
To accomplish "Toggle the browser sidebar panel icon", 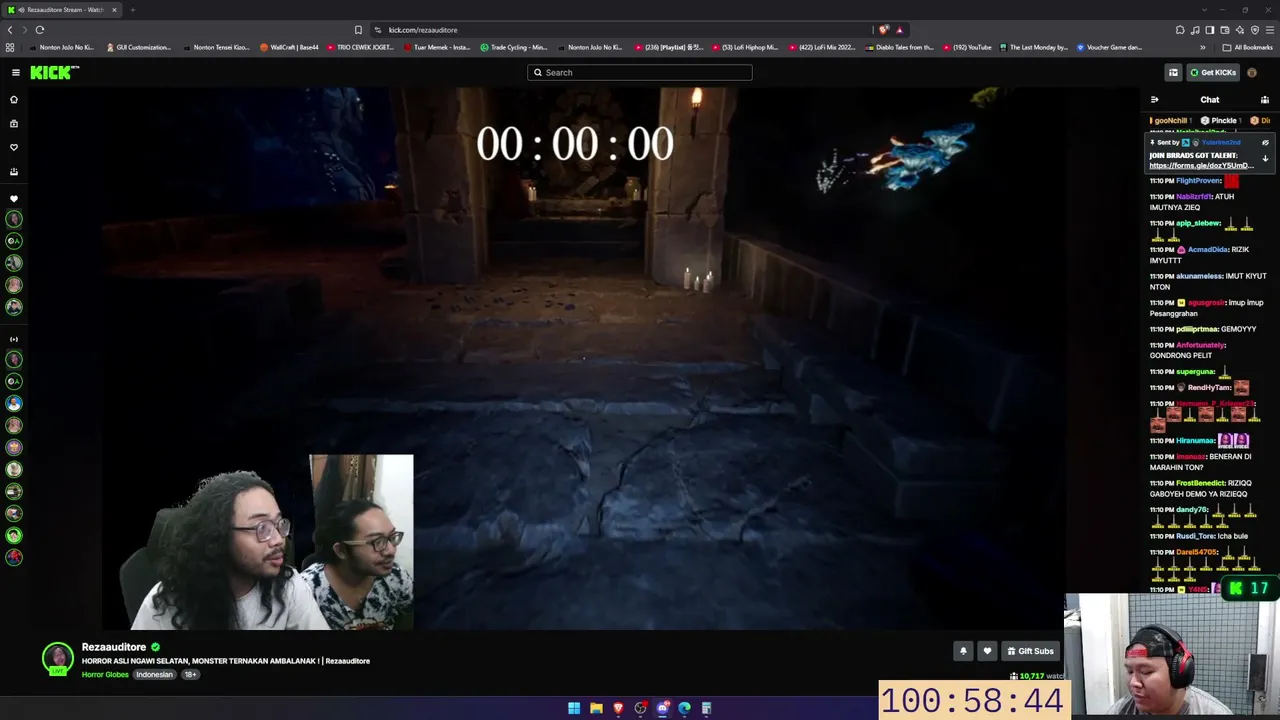I will [x=1210, y=30].
